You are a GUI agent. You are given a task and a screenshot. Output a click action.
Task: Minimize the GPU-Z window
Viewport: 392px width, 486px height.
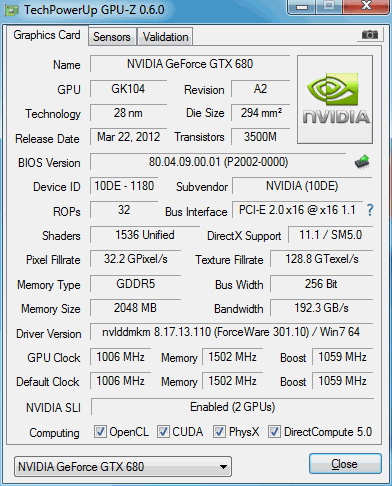click(x=302, y=6)
